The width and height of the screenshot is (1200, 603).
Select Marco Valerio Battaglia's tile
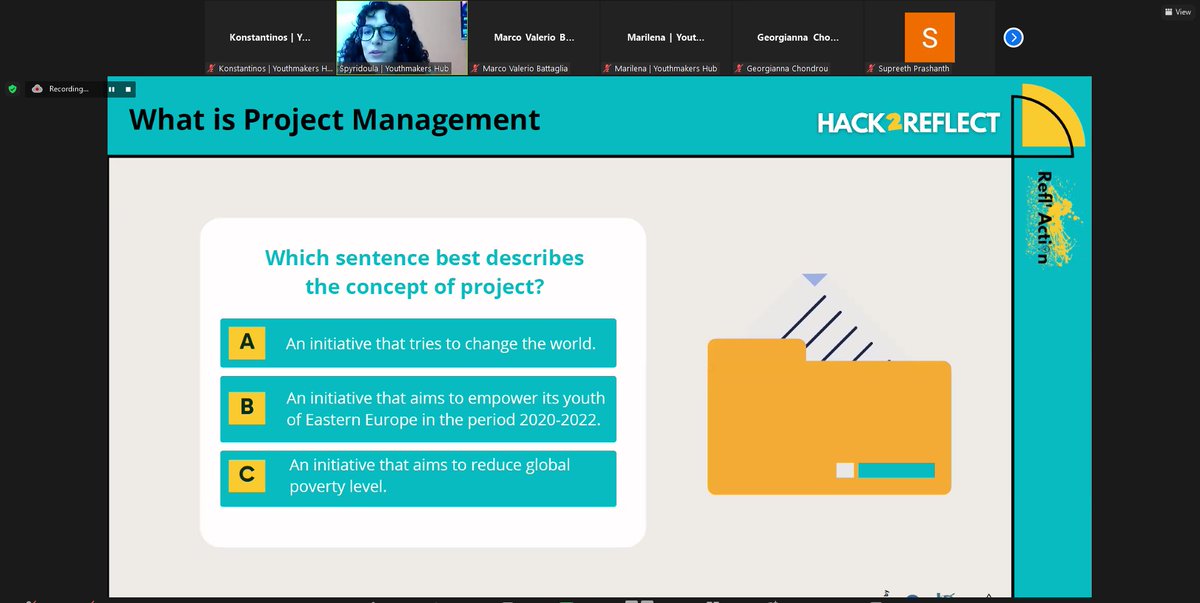click(x=534, y=38)
